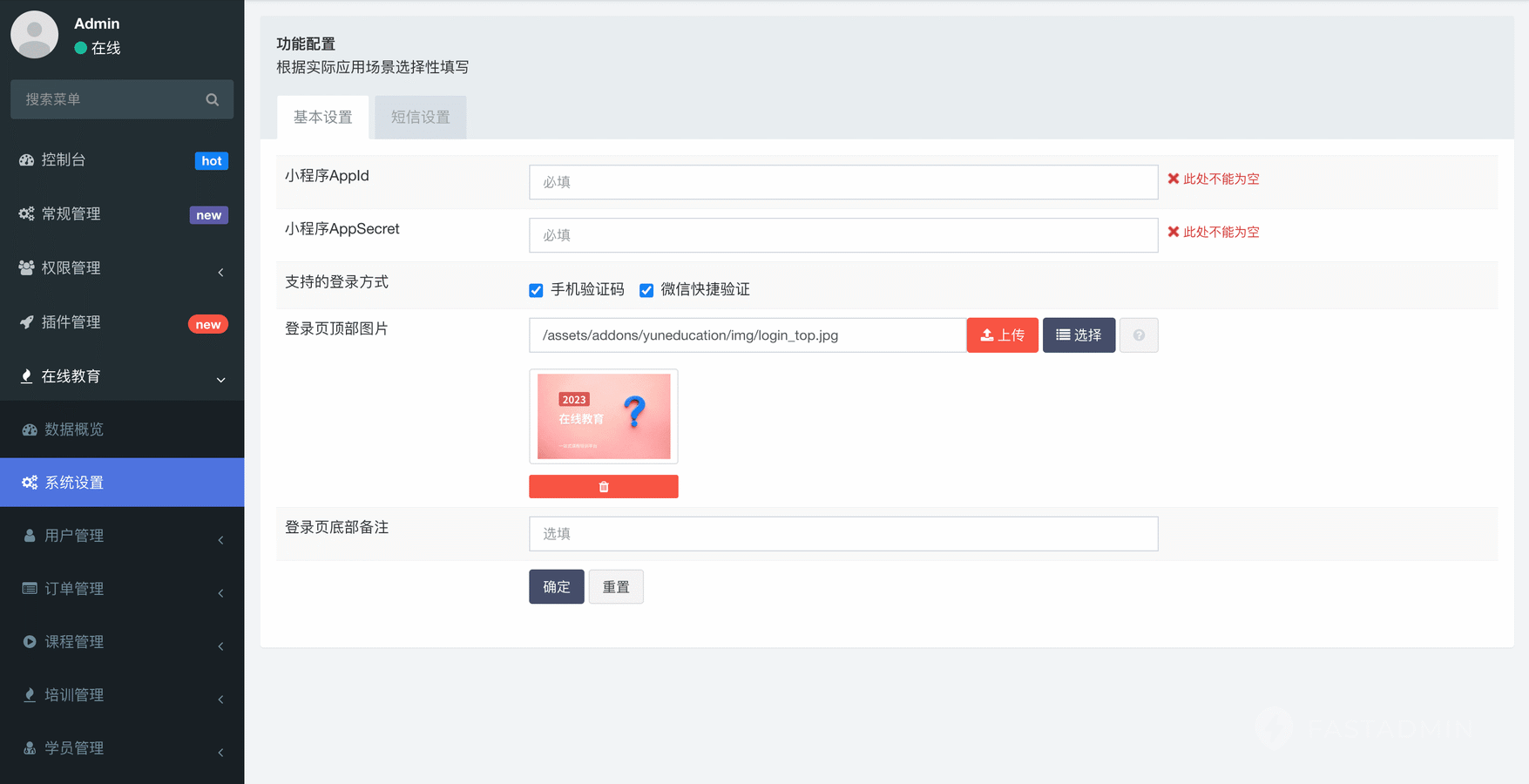Select the 基本设置 tab

click(322, 118)
